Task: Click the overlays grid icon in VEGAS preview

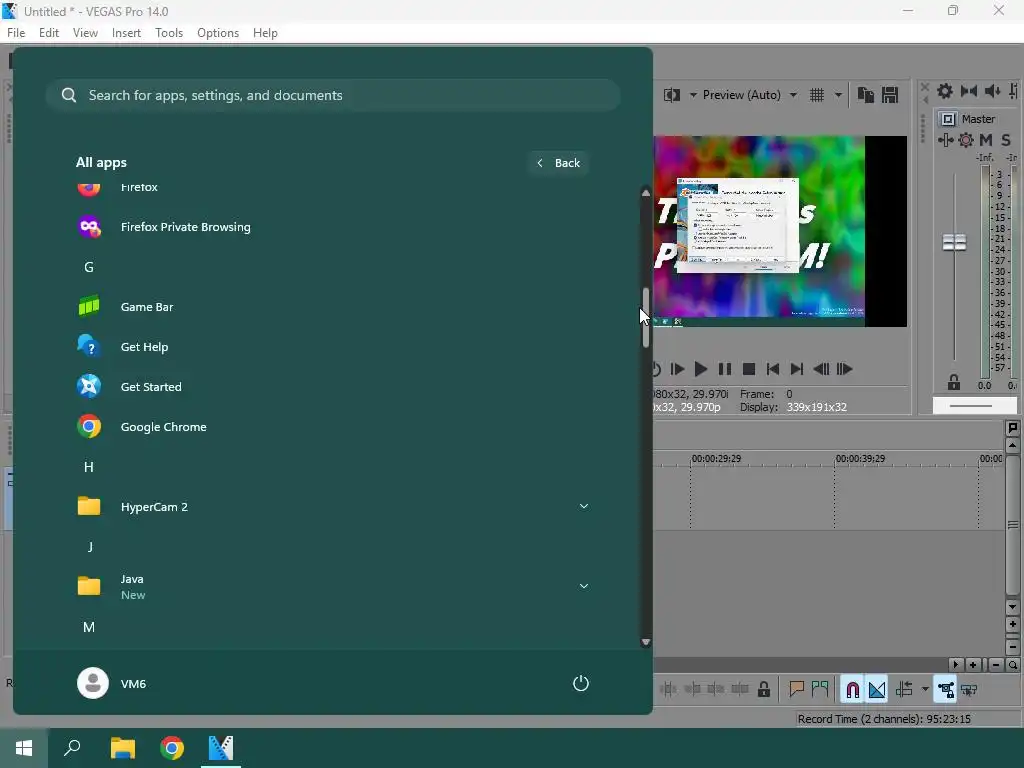Action: tap(816, 95)
